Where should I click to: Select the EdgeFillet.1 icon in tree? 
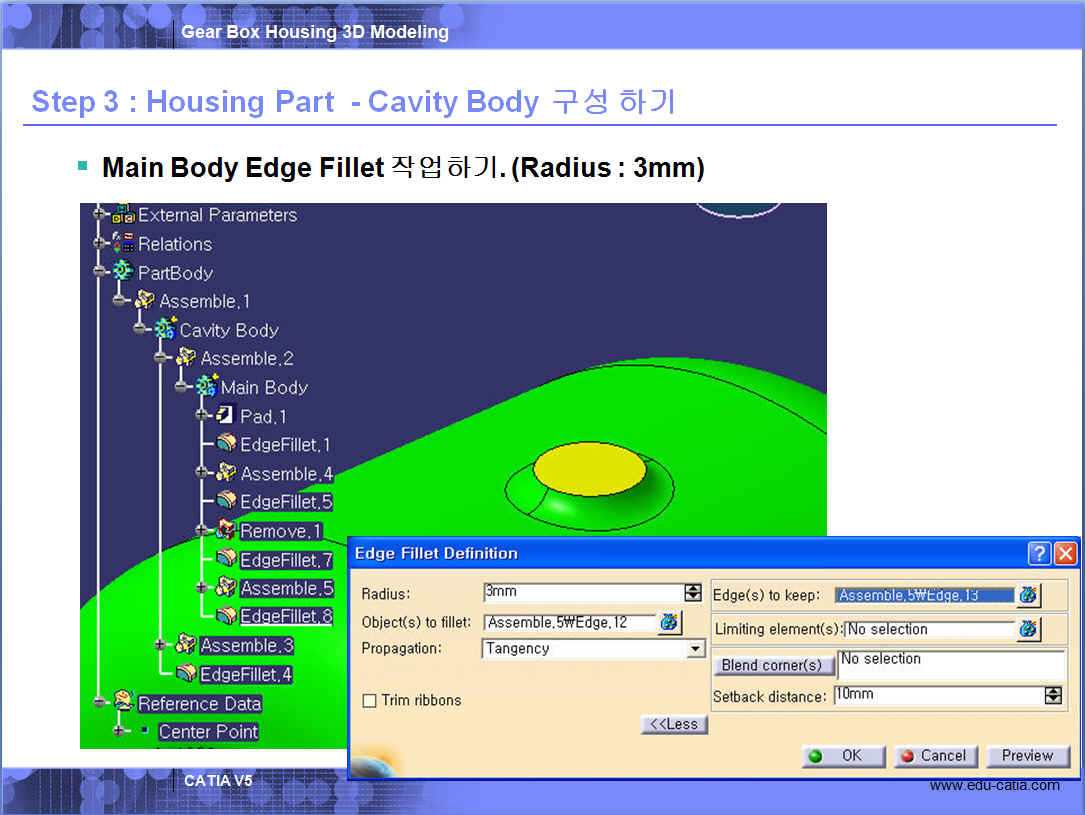(x=226, y=444)
